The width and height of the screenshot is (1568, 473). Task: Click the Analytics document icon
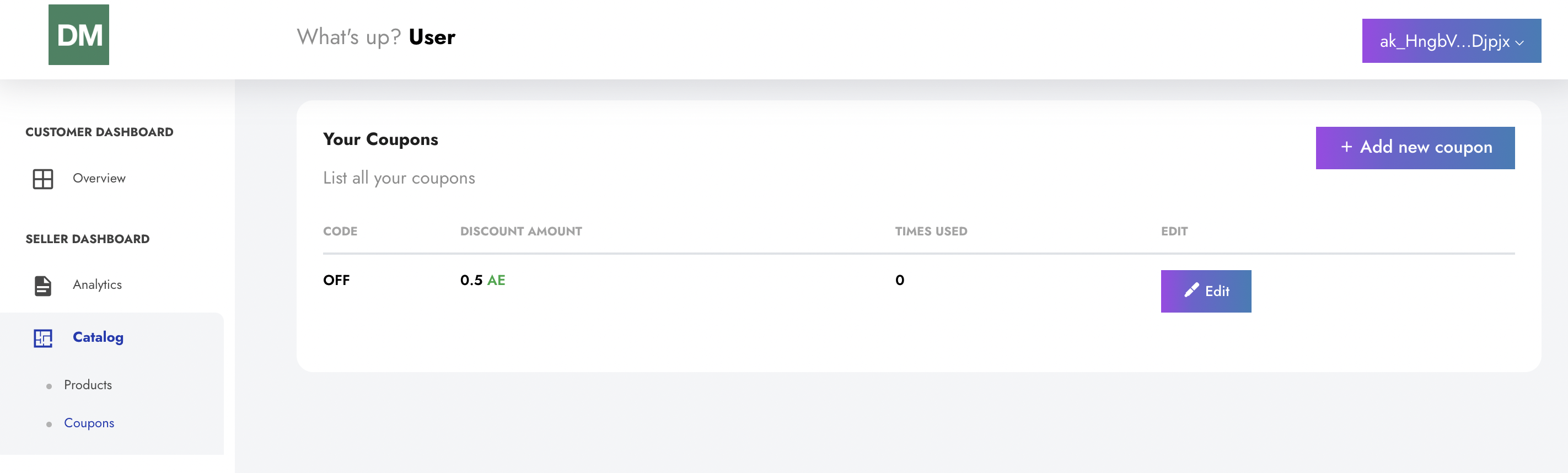(x=42, y=286)
